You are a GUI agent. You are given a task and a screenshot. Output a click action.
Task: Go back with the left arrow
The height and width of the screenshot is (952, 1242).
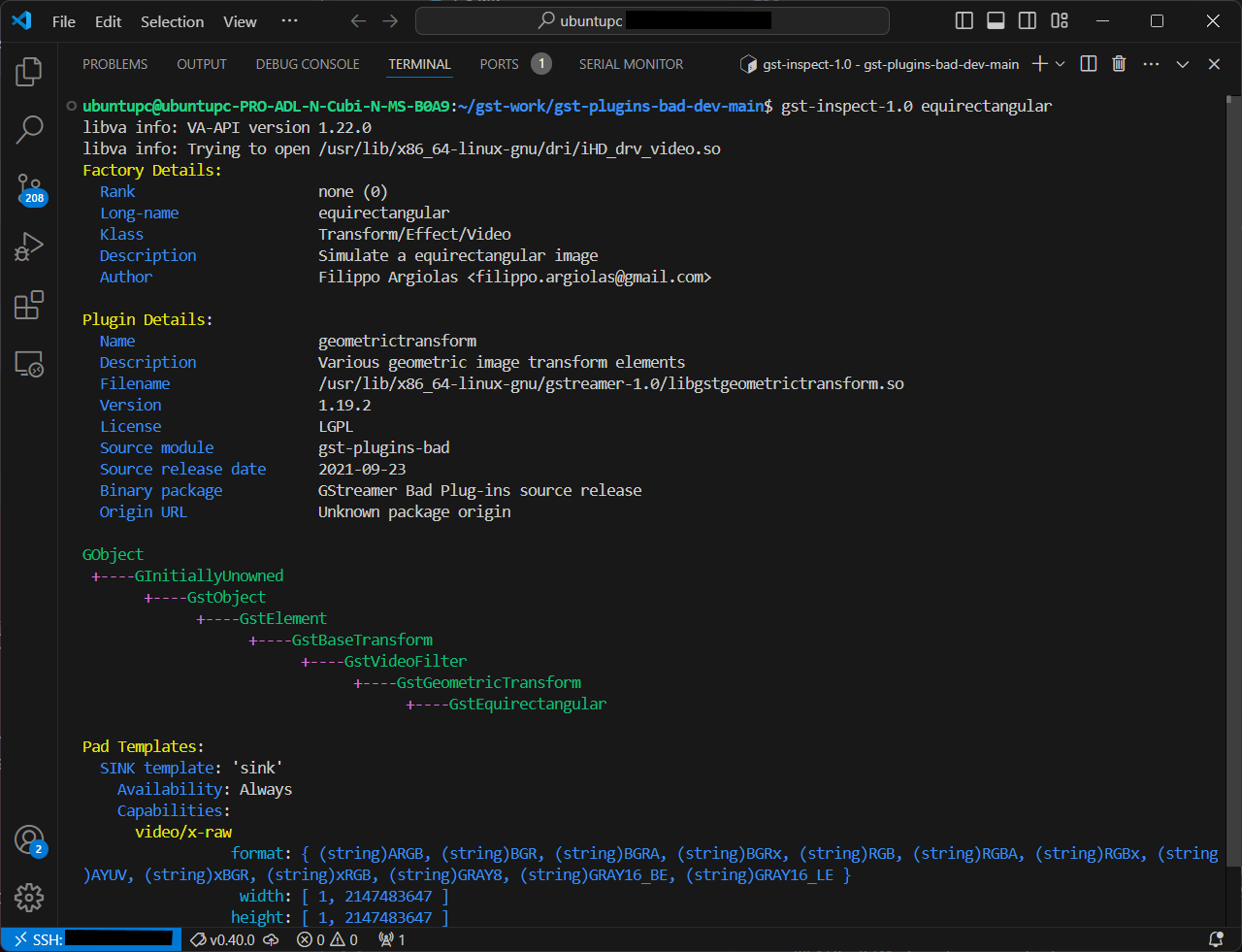tap(358, 20)
